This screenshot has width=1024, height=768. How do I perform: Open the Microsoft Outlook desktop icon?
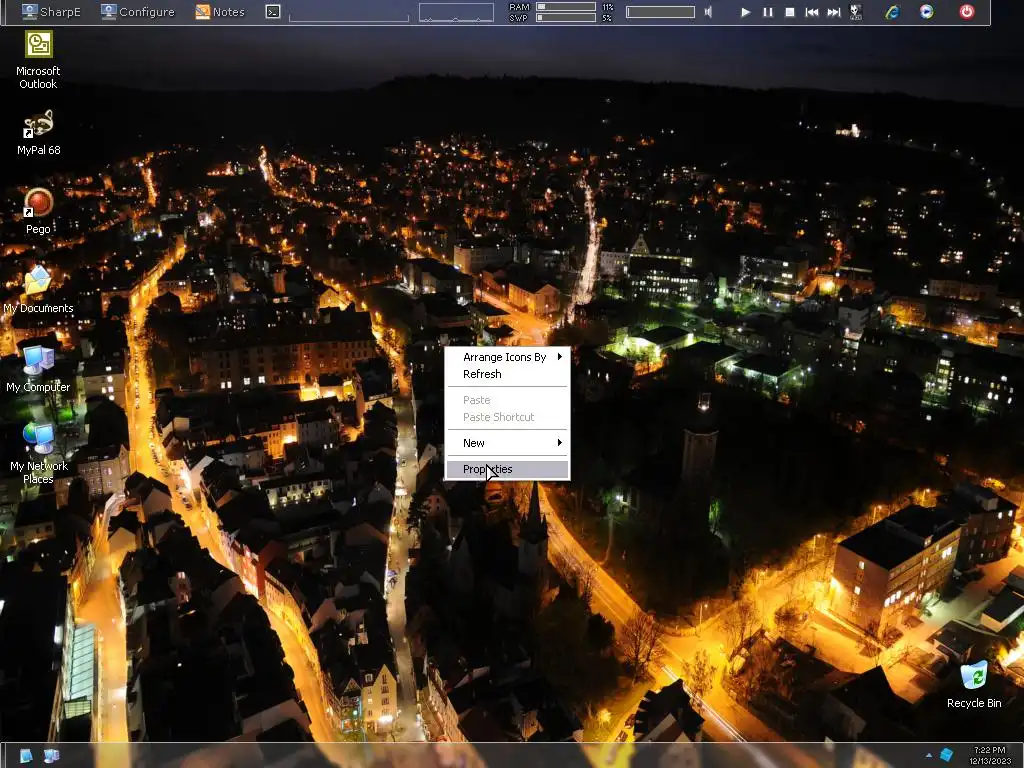pyautogui.click(x=38, y=45)
